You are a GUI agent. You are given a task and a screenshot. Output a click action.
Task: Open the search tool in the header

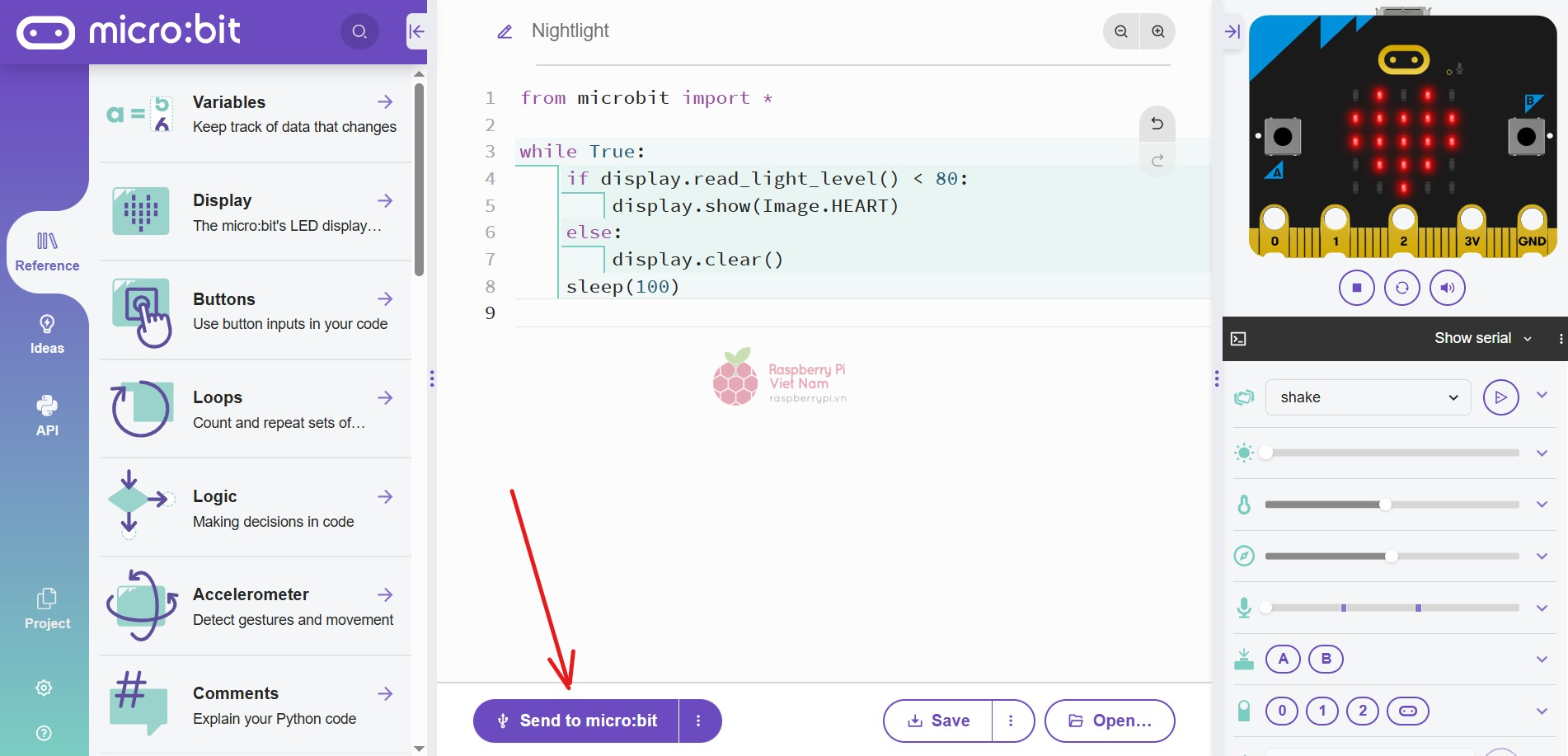359,31
